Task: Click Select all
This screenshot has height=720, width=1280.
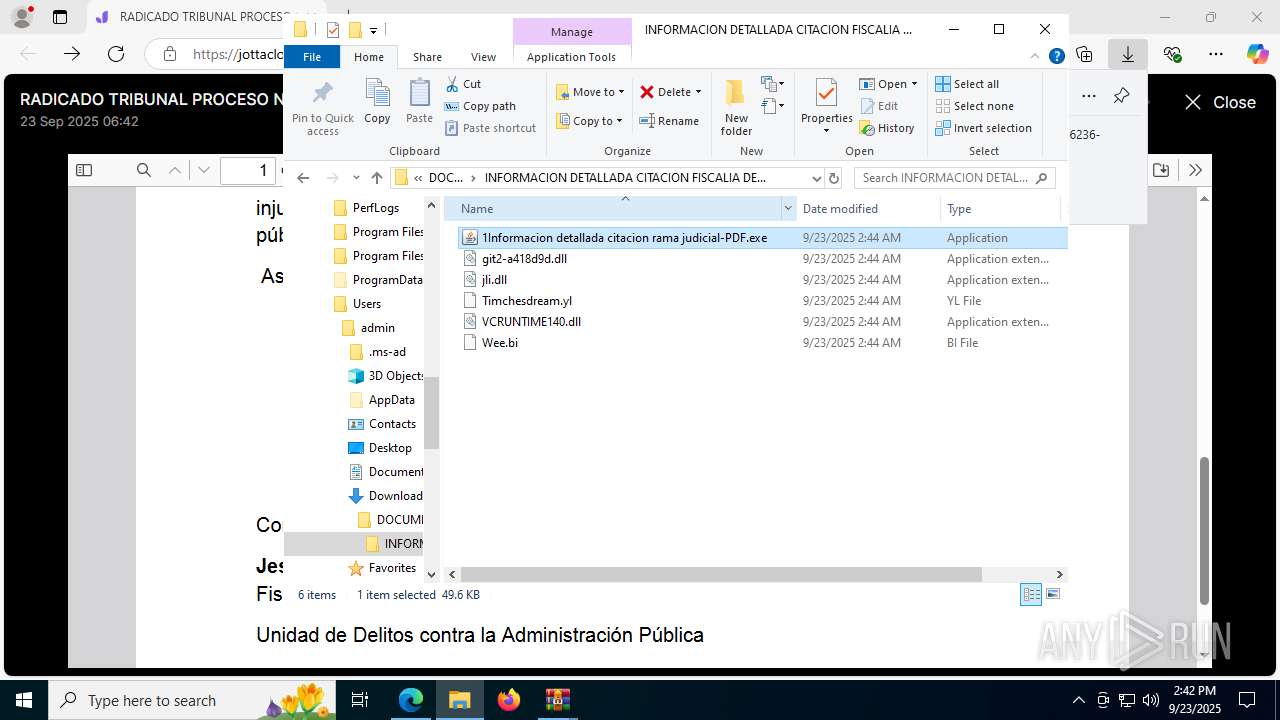Action: pos(967,84)
